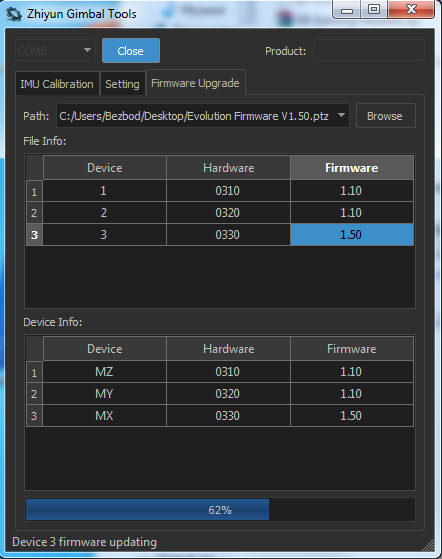The height and width of the screenshot is (559, 442).
Task: Click the window resize grip corner
Action: (x=429, y=545)
